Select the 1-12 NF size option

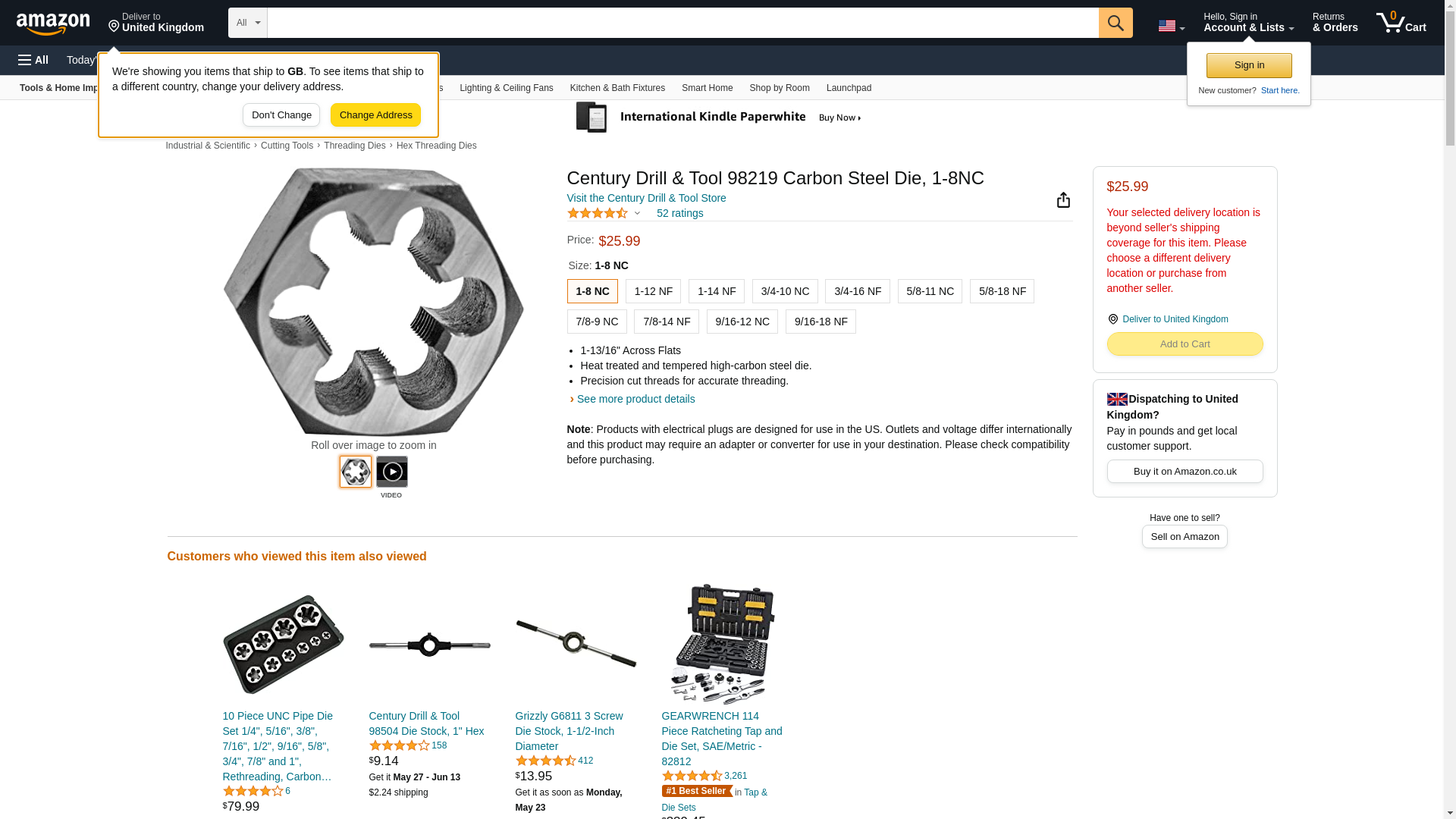(653, 291)
